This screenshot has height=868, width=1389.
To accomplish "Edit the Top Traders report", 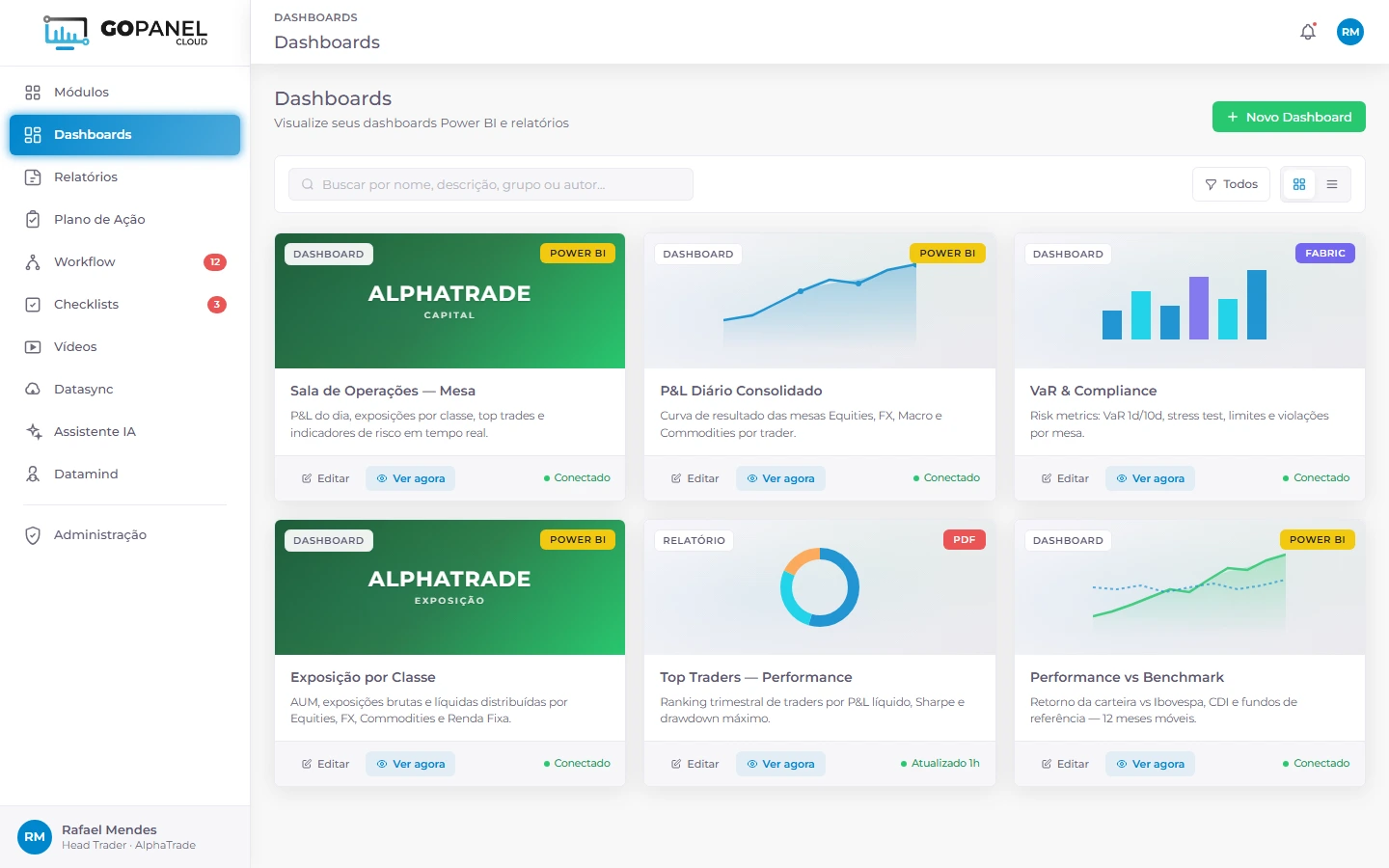I will click(694, 764).
